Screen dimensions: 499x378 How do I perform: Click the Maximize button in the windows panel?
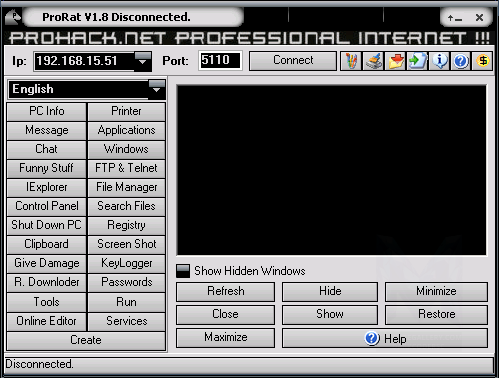226,337
